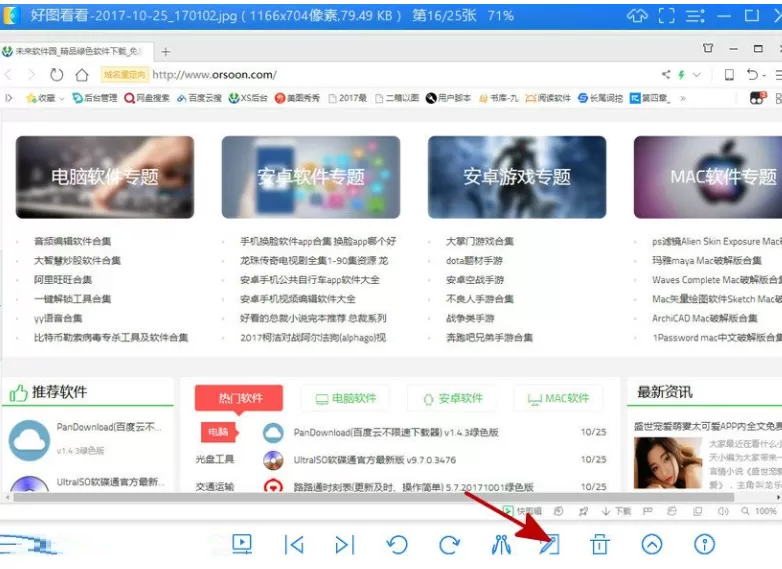Open the 一键解锁工具合集 link
Viewport: 782px width, 569px height.
pyautogui.click(x=72, y=299)
